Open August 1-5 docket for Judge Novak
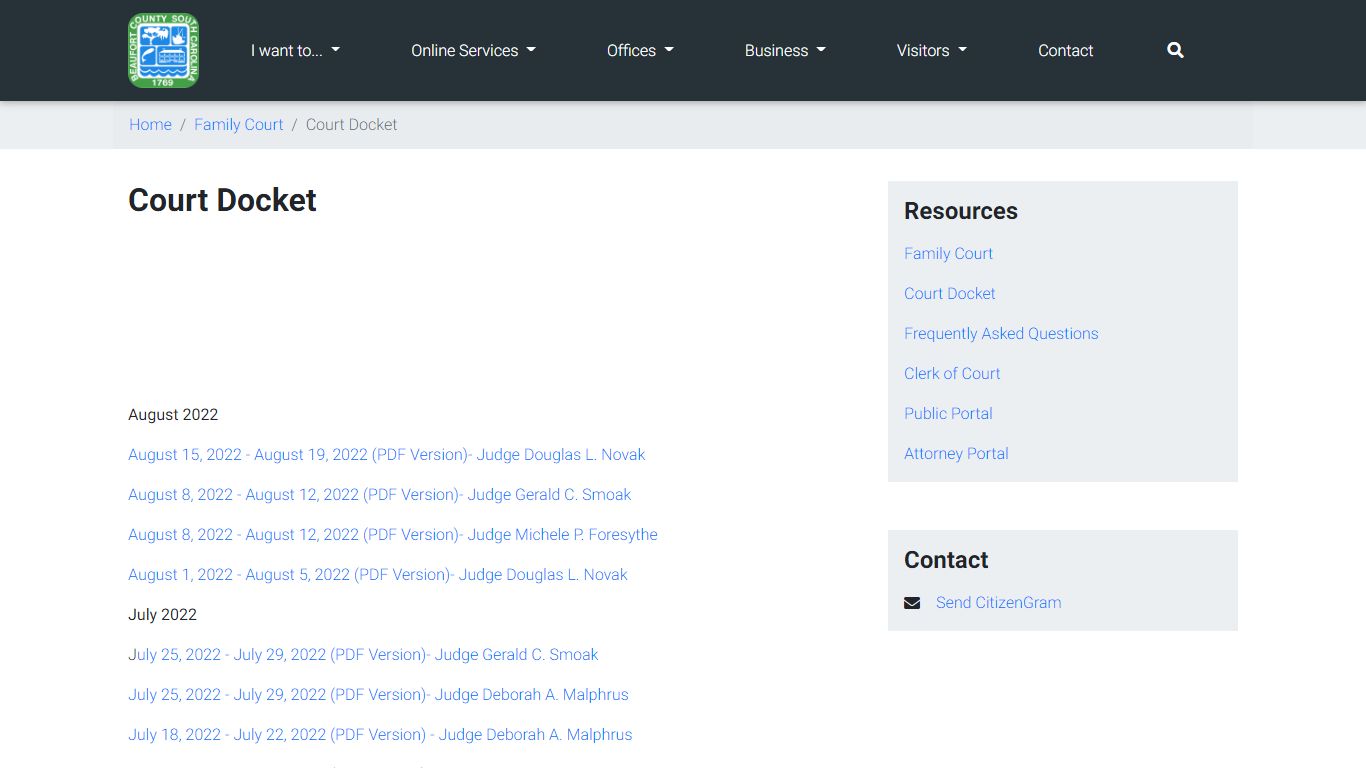This screenshot has width=1366, height=768. point(377,575)
